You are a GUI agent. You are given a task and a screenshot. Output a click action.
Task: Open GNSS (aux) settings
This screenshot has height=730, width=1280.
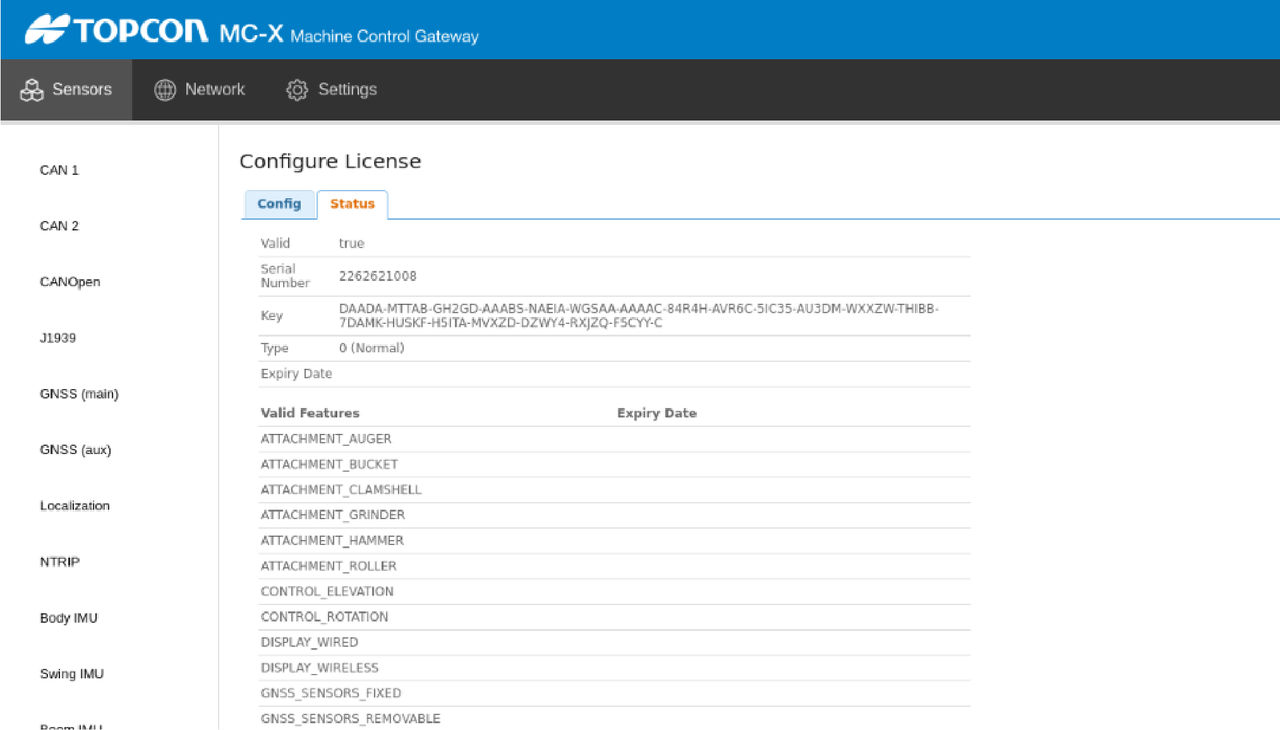pyautogui.click(x=75, y=450)
